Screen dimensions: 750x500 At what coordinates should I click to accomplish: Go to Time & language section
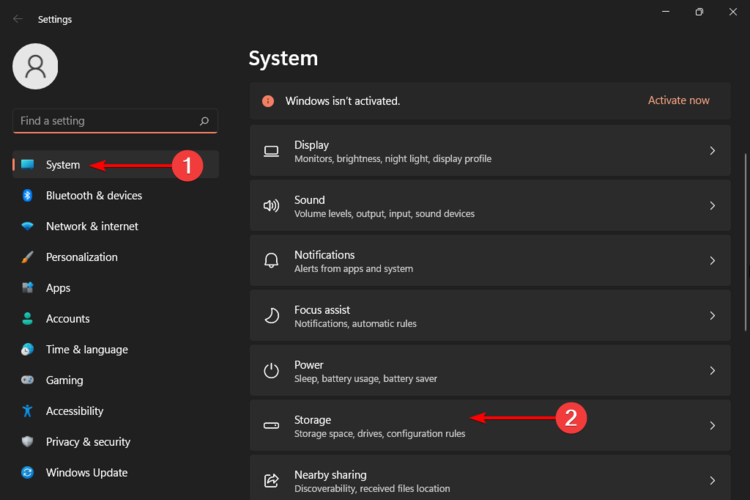point(86,350)
